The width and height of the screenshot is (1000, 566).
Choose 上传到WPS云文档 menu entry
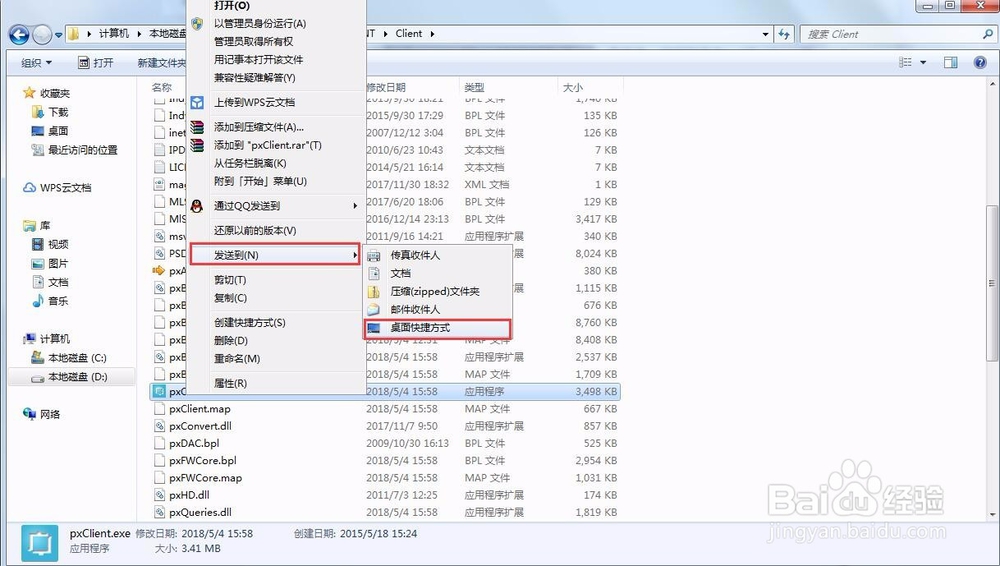277,102
